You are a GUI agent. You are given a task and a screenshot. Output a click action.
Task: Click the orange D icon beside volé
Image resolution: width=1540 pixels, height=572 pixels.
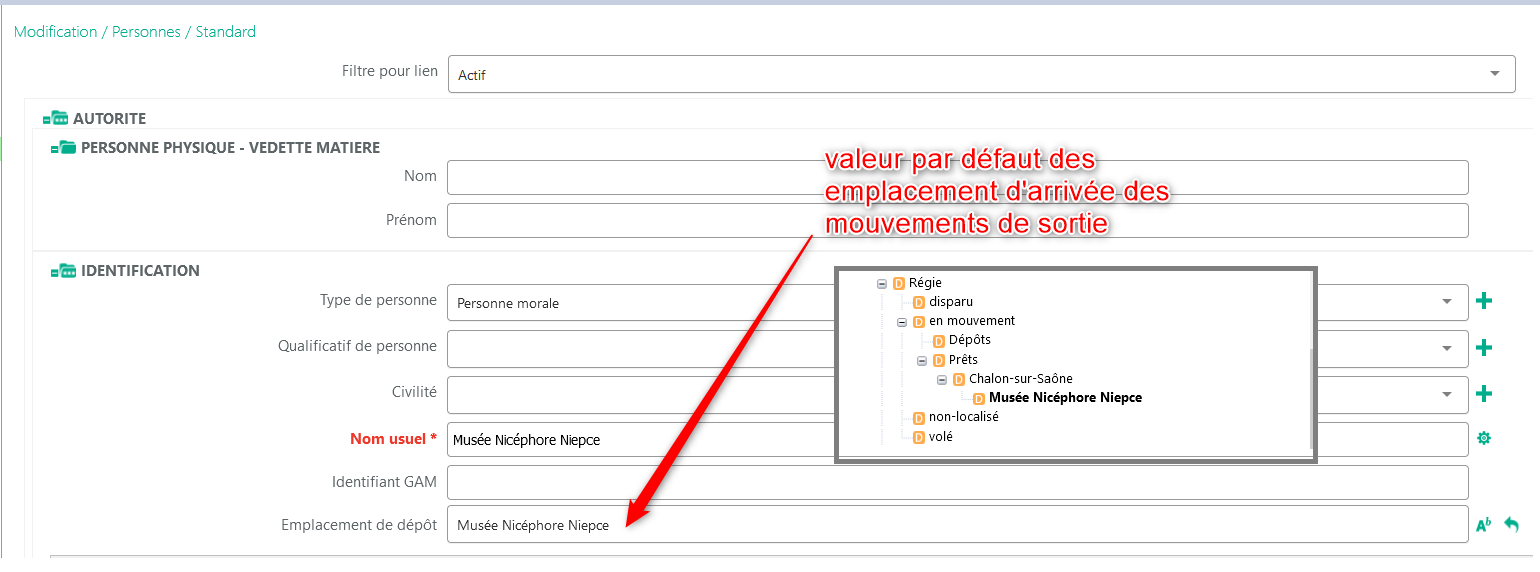(x=919, y=437)
